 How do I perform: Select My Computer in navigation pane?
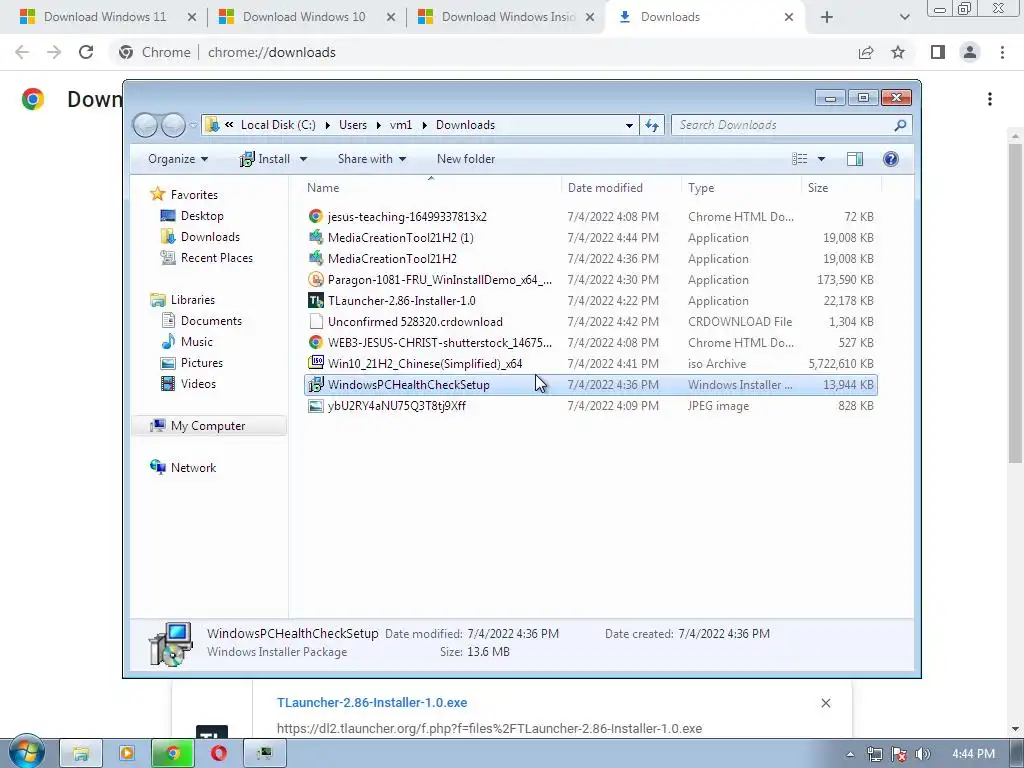(x=208, y=426)
